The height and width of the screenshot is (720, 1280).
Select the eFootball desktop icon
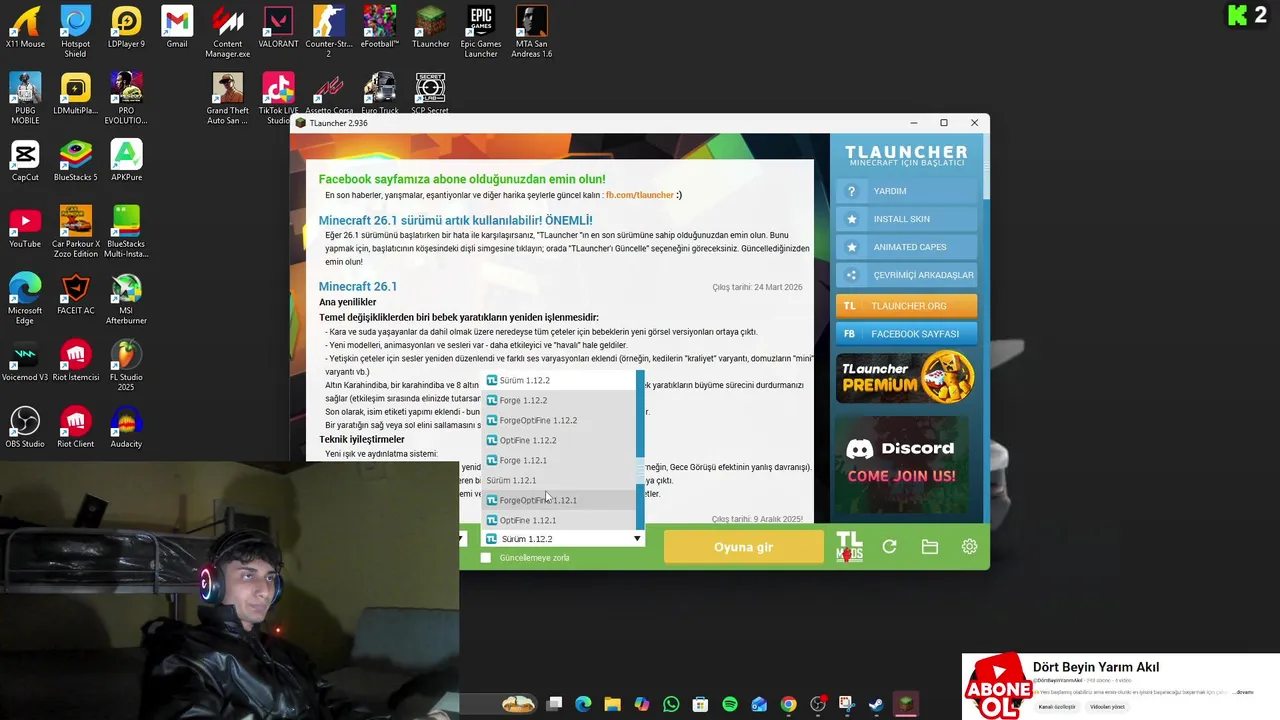(x=380, y=27)
